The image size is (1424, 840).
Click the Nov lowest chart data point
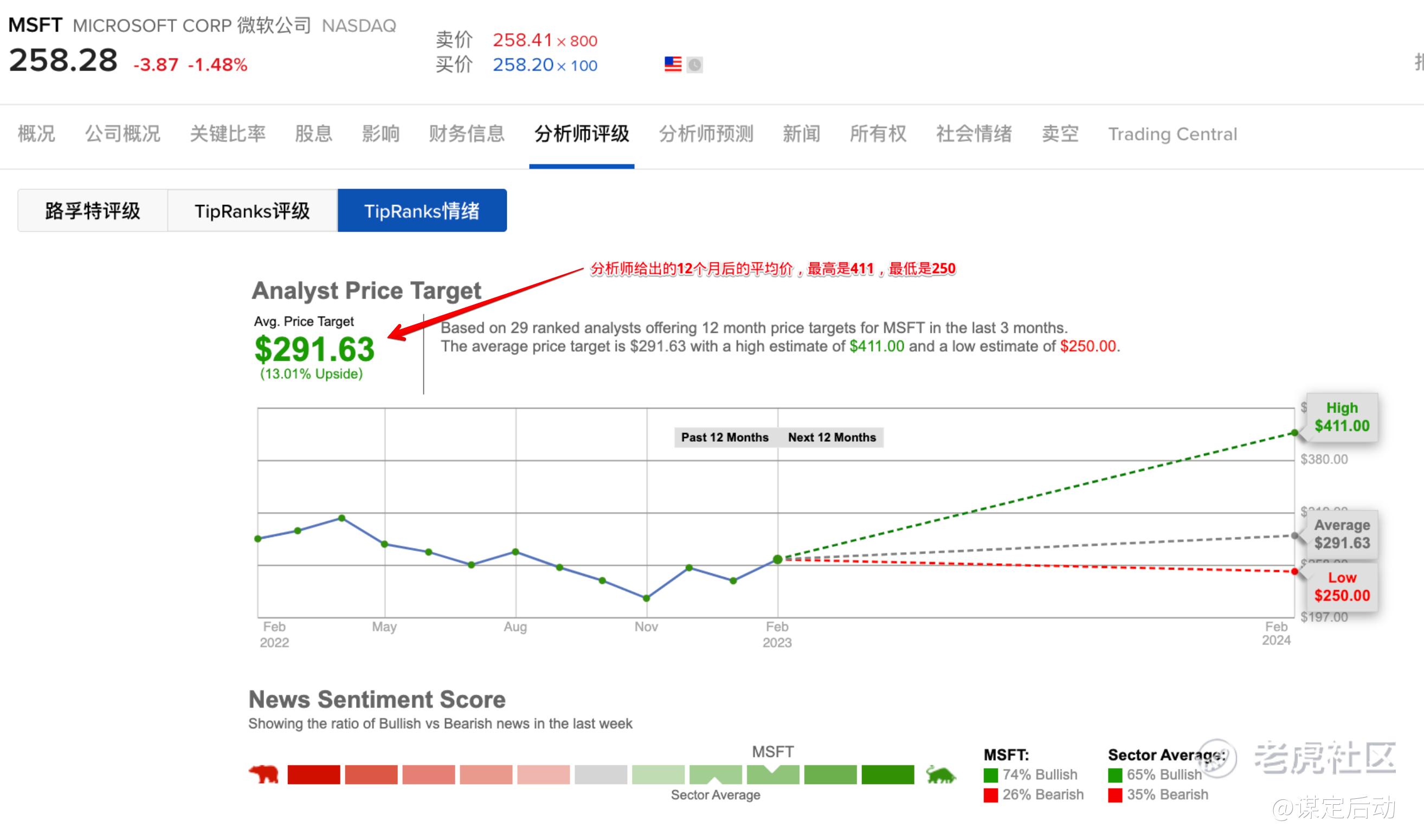646,598
